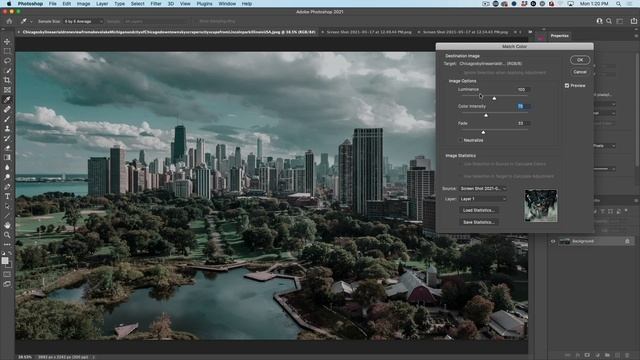Open the Share icon at top right

(x=633, y=21)
